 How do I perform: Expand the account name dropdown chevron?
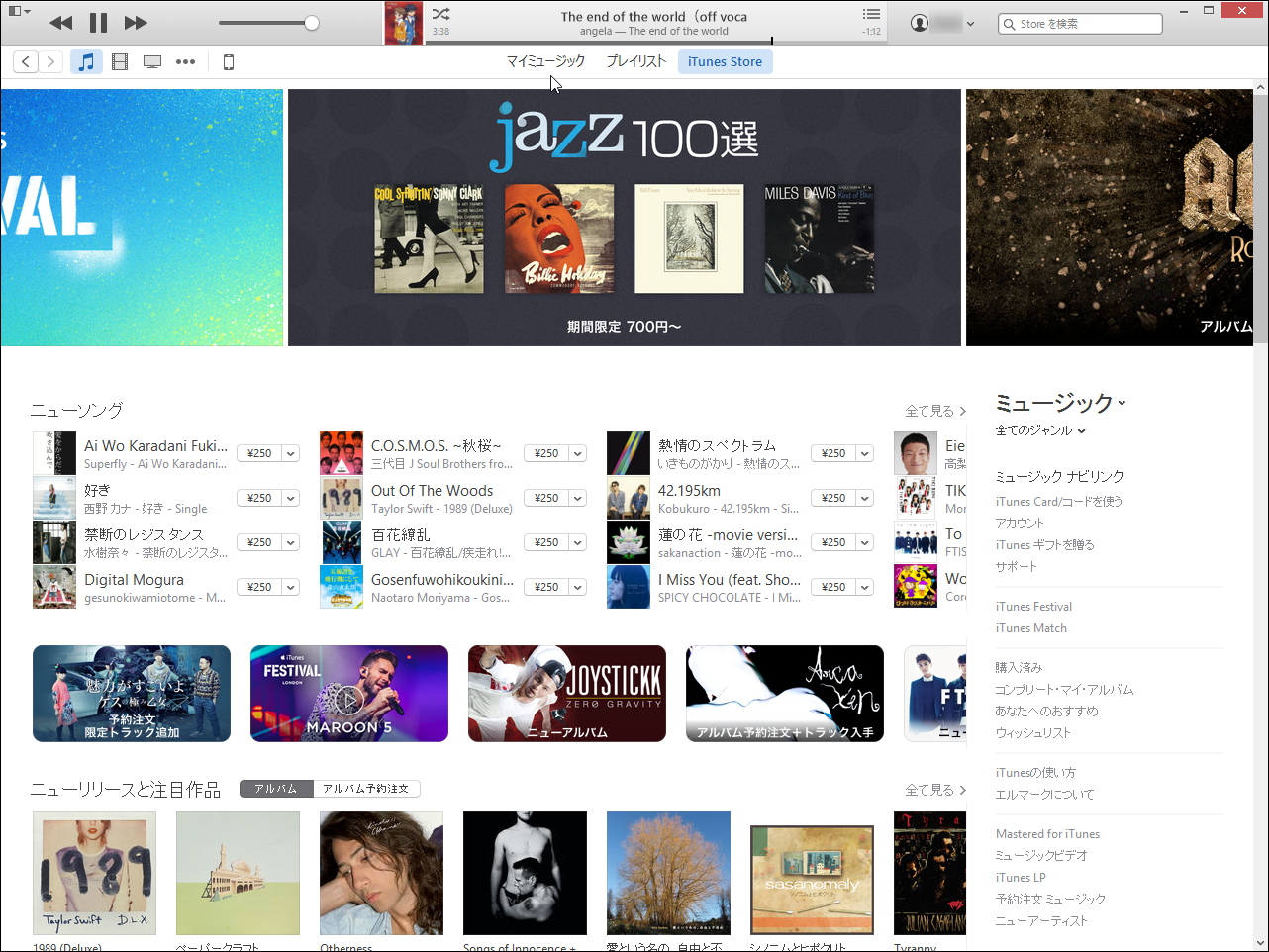pyautogui.click(x=970, y=23)
